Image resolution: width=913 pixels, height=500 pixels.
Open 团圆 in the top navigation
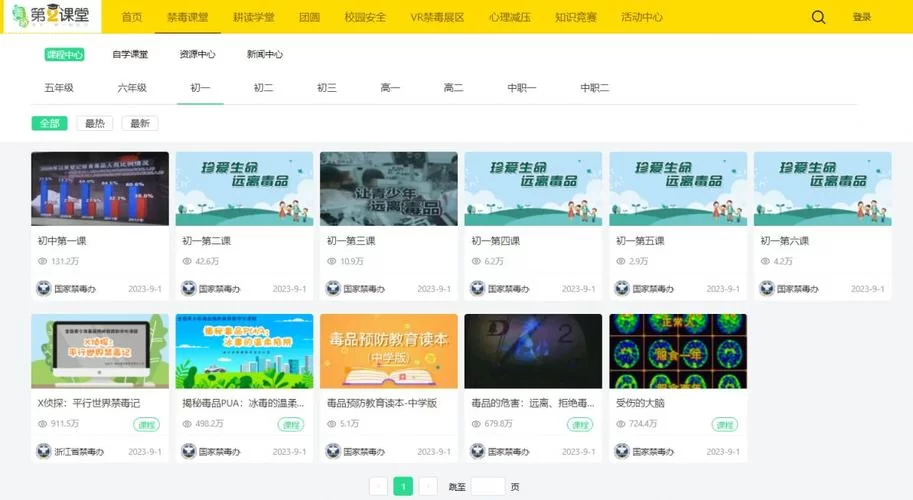coord(309,17)
